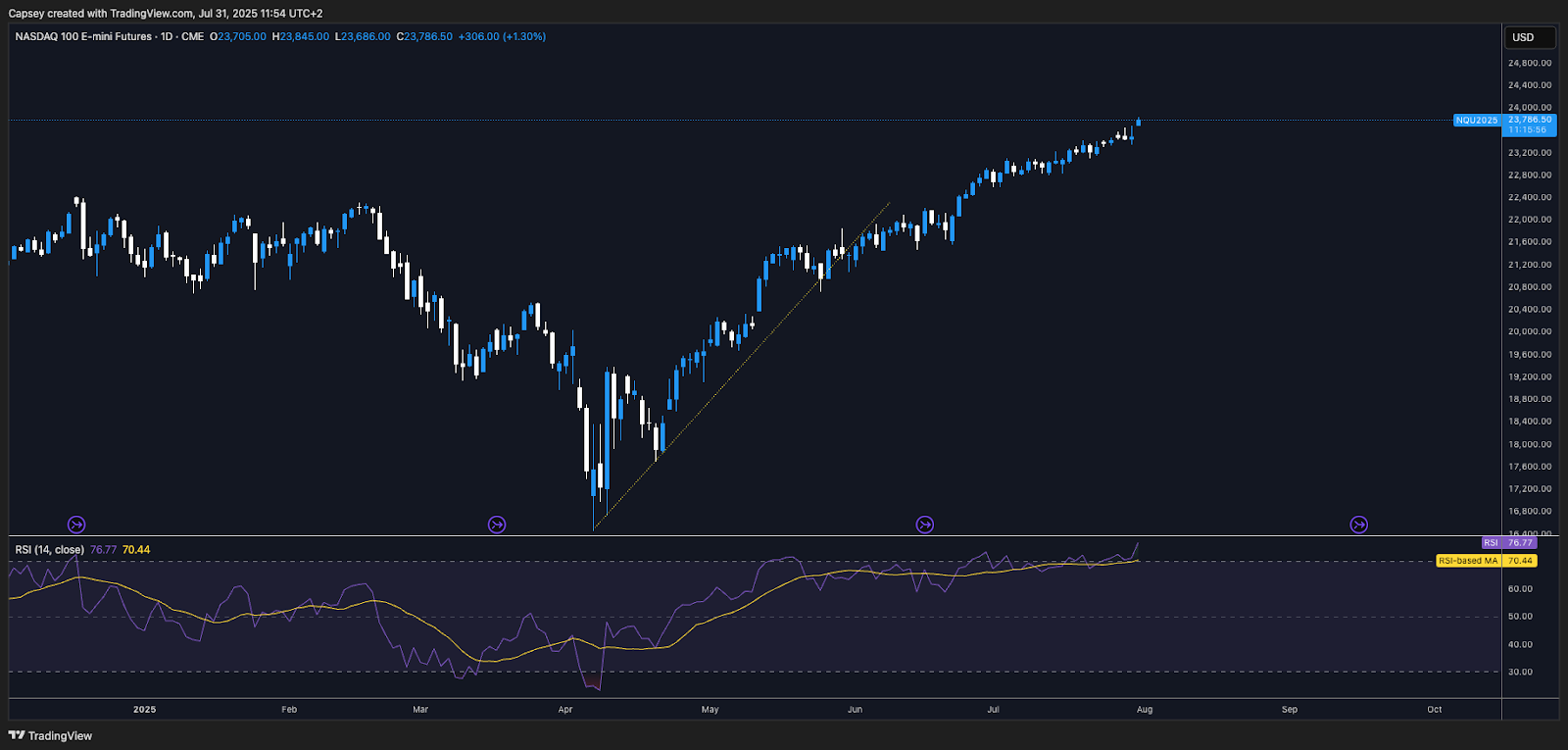Click the 22,000.00 price scale label

1530,220
